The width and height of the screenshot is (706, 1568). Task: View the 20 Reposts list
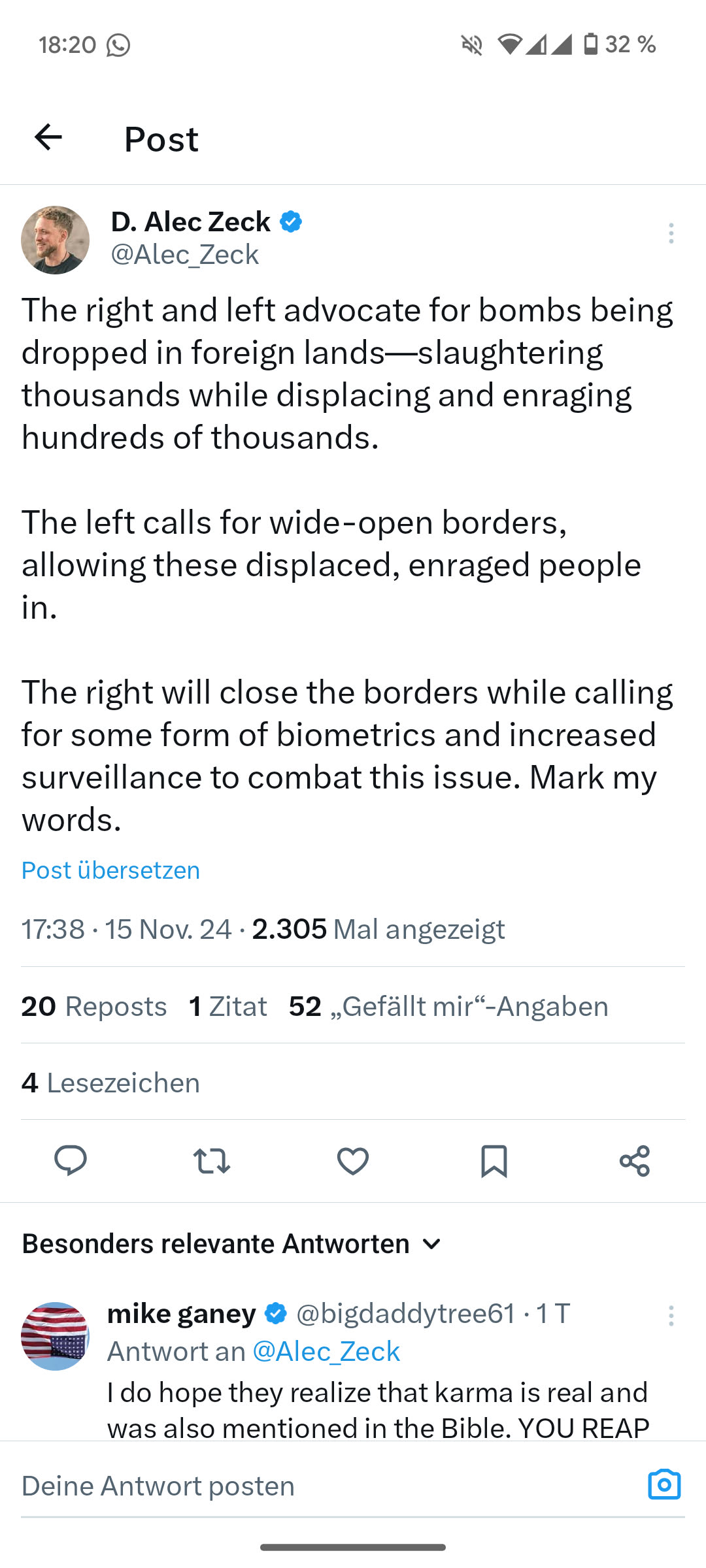(x=94, y=1006)
